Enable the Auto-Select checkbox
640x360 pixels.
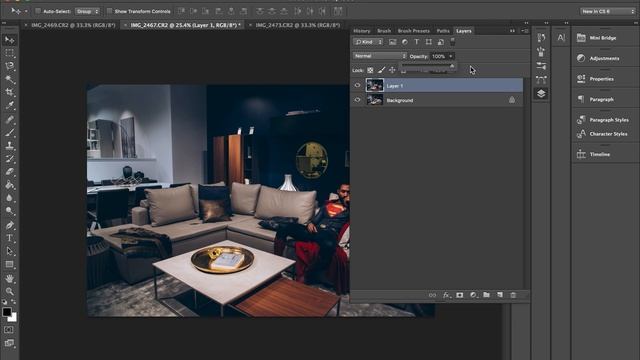tap(38, 11)
